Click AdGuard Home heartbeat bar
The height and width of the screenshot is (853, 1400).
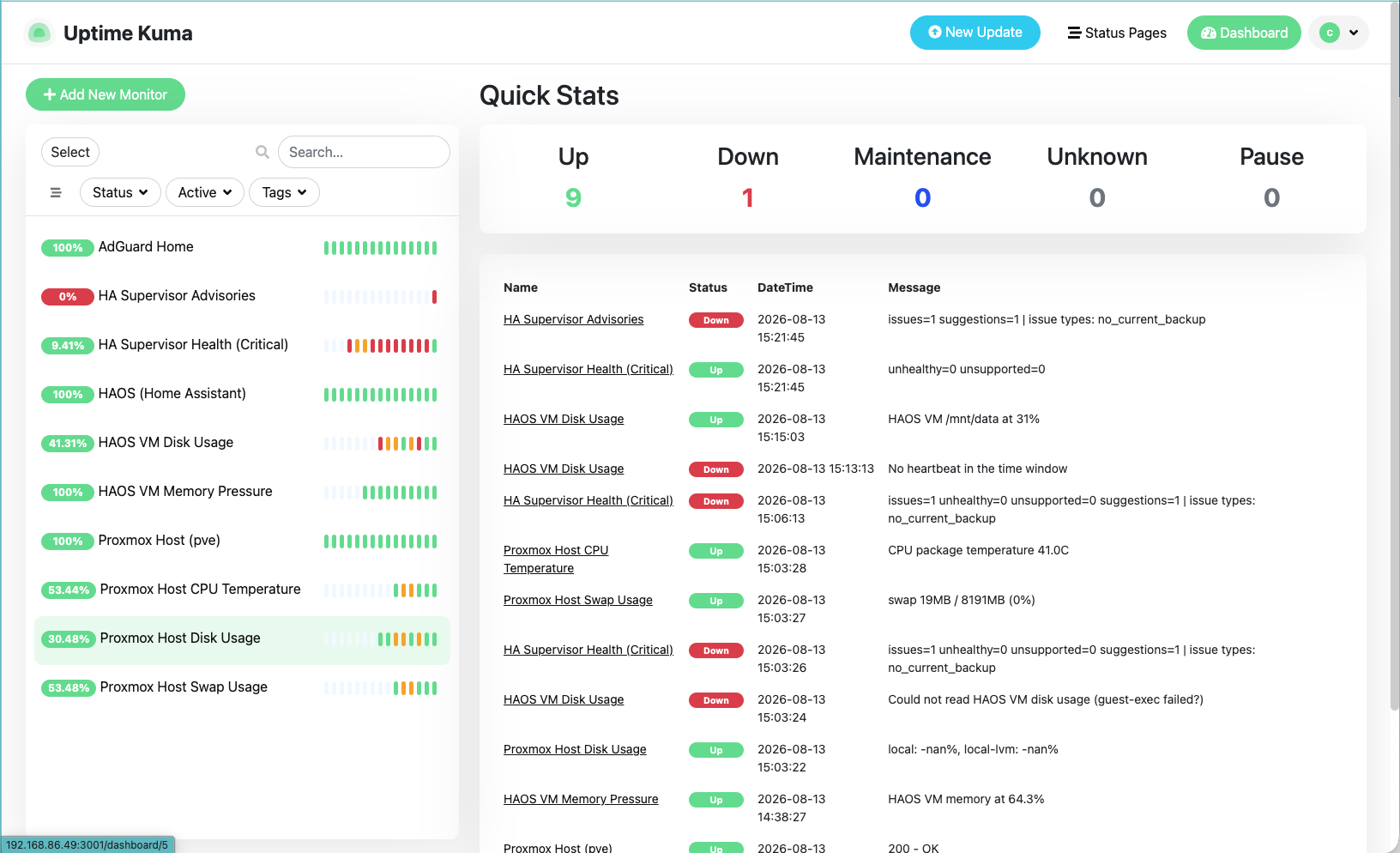[380, 248]
